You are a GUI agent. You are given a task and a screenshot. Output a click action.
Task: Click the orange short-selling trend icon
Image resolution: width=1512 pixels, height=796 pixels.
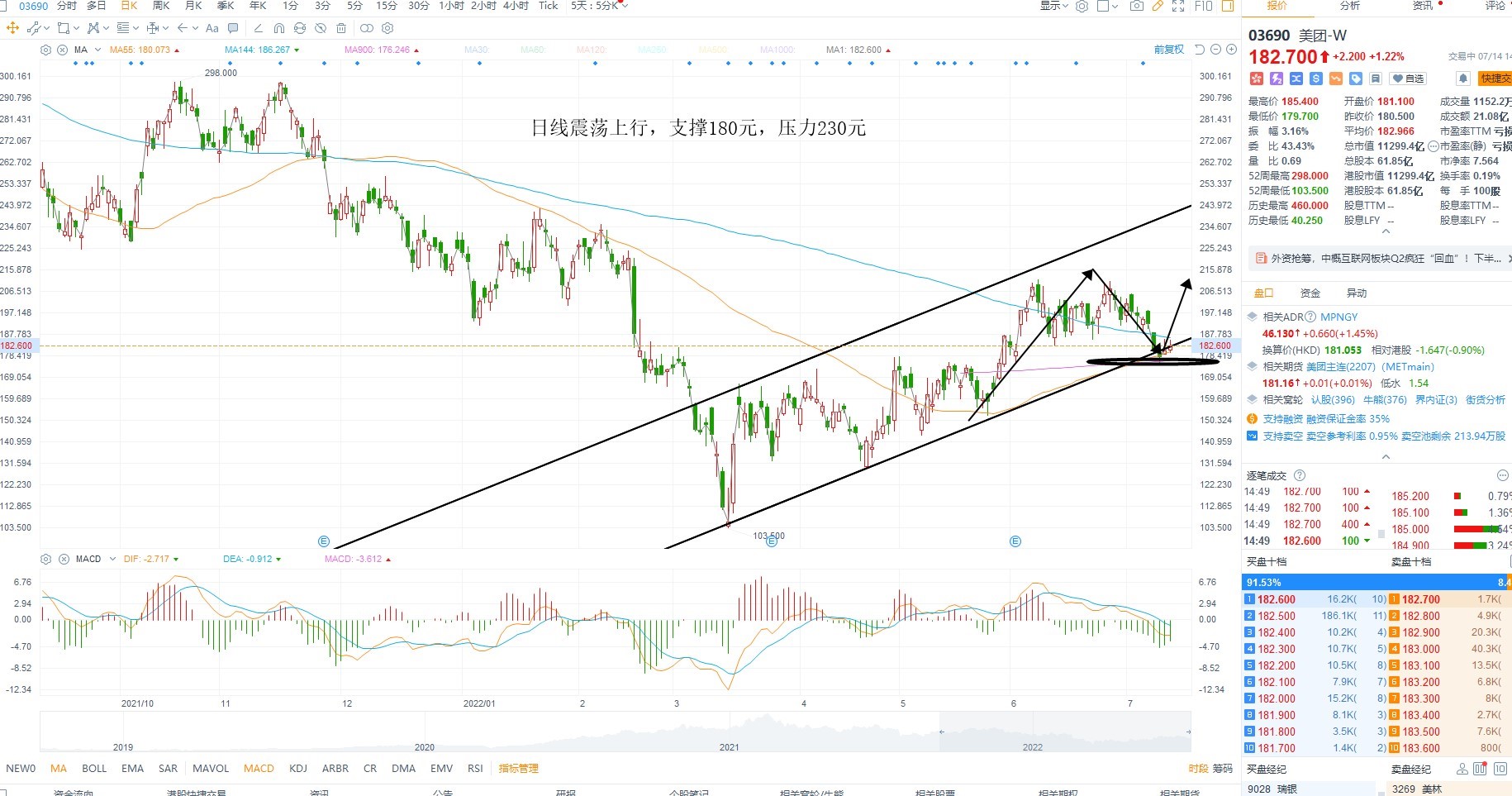coord(1336,79)
